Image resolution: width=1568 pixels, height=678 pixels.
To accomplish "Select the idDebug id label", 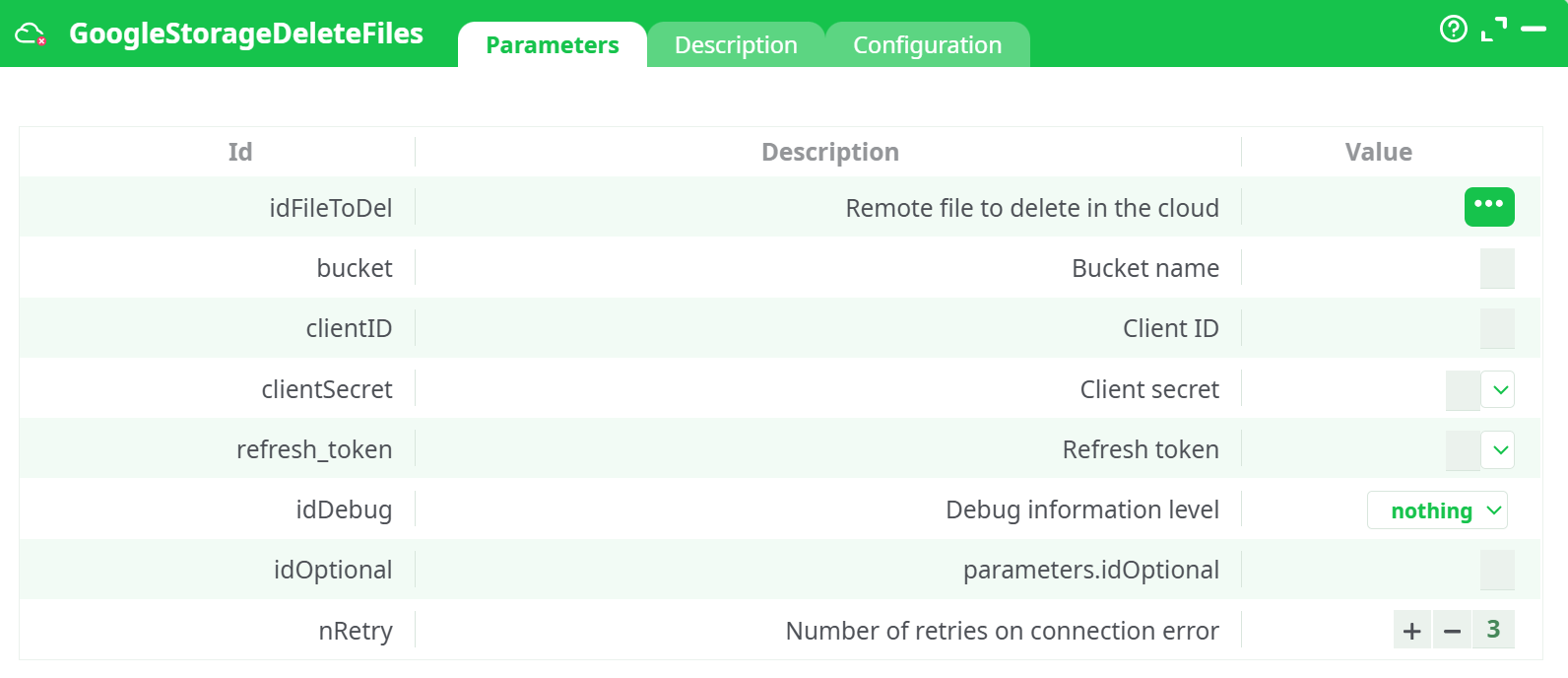I will point(344,509).
